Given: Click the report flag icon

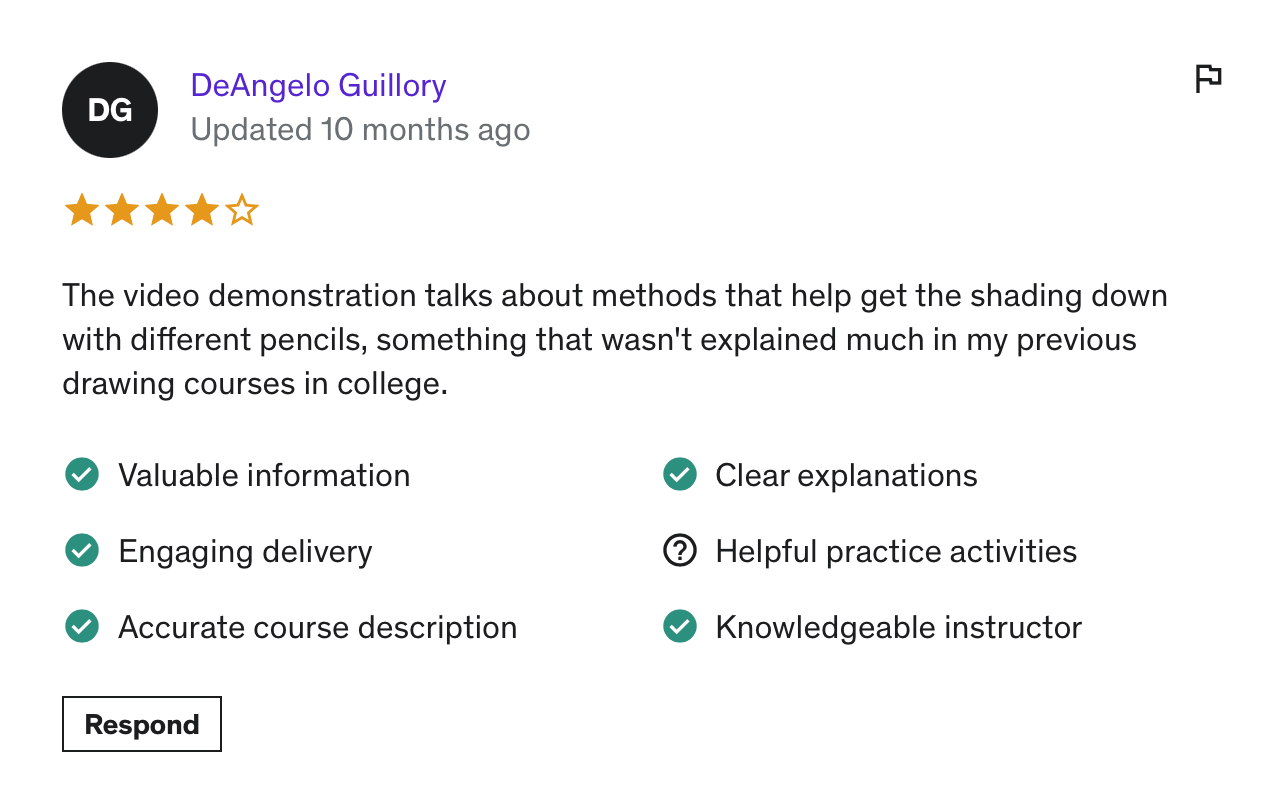Looking at the screenshot, I should tap(1209, 78).
